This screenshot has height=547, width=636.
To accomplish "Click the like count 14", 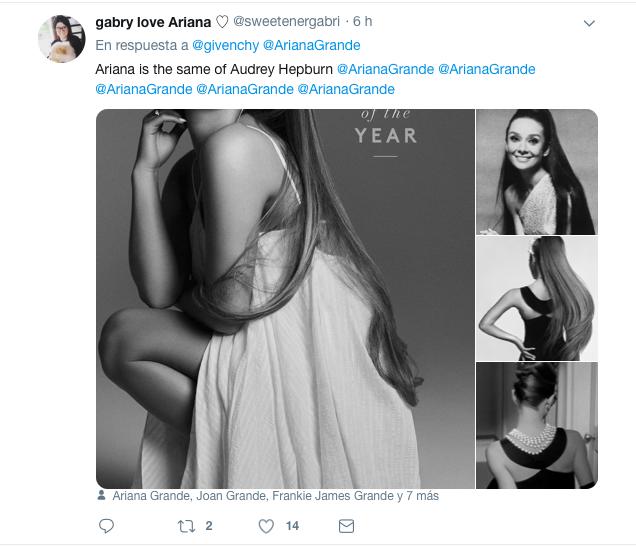I will click(292, 525).
